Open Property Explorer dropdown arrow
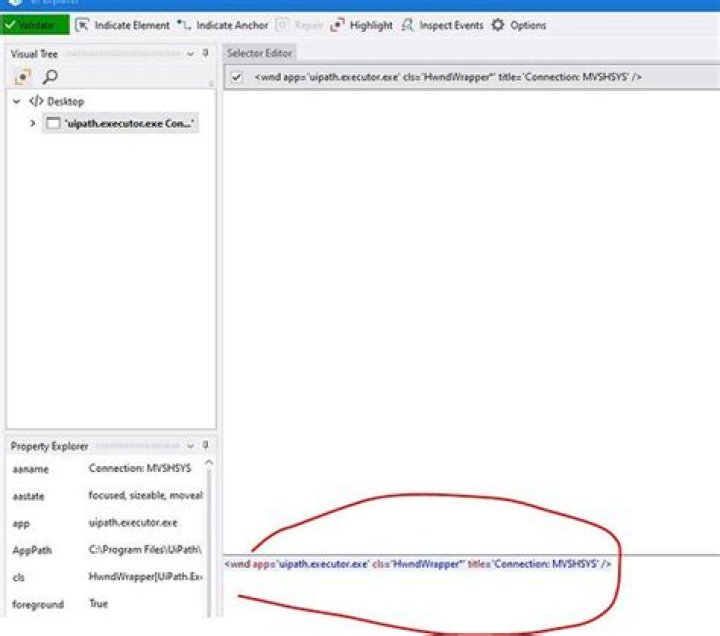This screenshot has height=636, width=720. point(190,445)
